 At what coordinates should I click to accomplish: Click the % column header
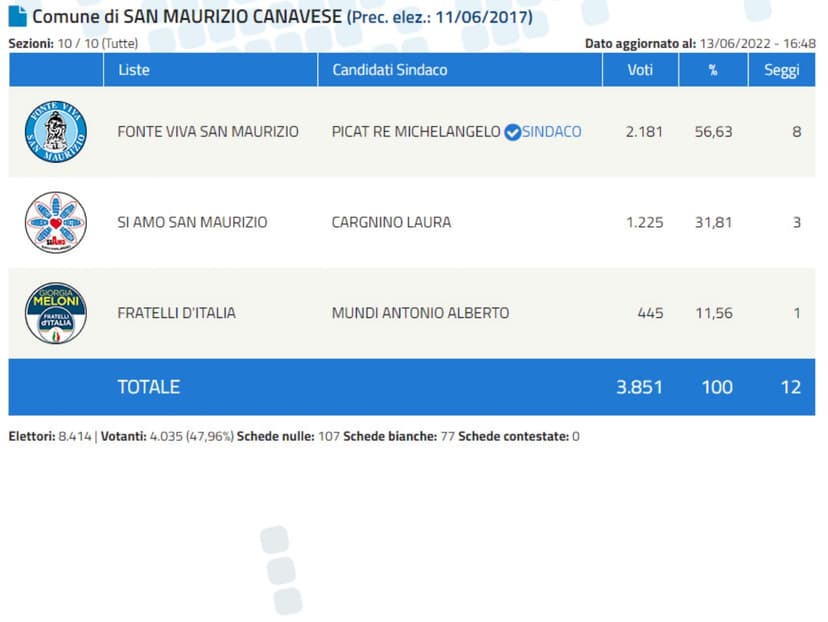[713, 70]
